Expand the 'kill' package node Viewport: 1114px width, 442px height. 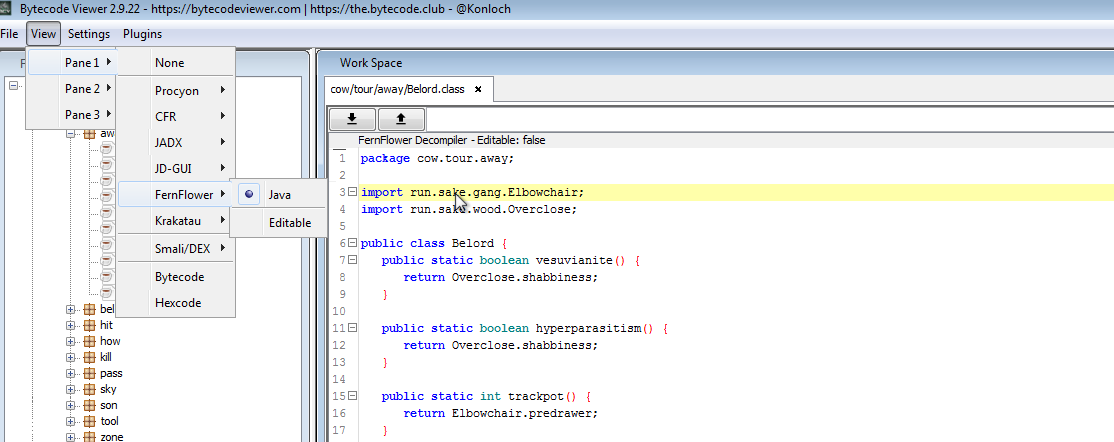click(70, 357)
